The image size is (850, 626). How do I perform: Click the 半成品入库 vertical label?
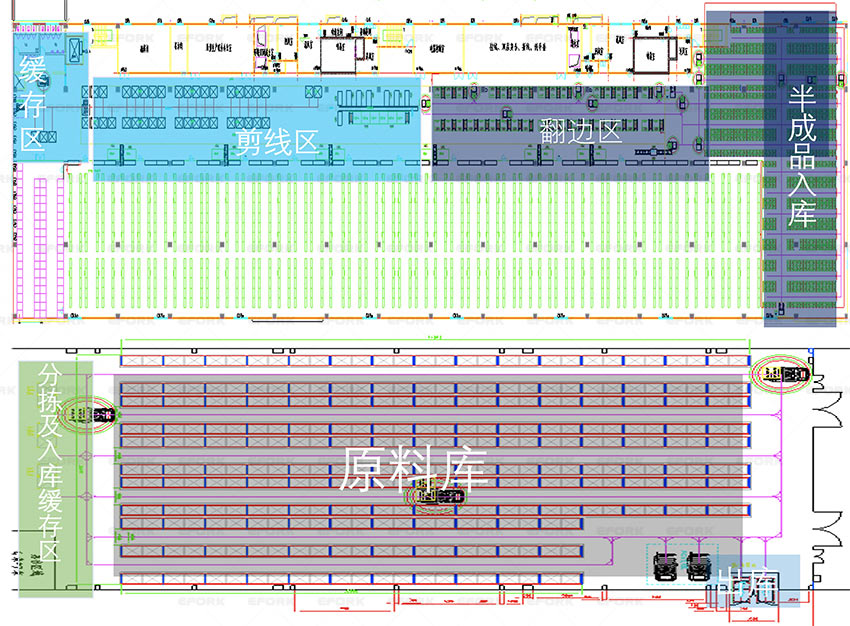coord(800,155)
